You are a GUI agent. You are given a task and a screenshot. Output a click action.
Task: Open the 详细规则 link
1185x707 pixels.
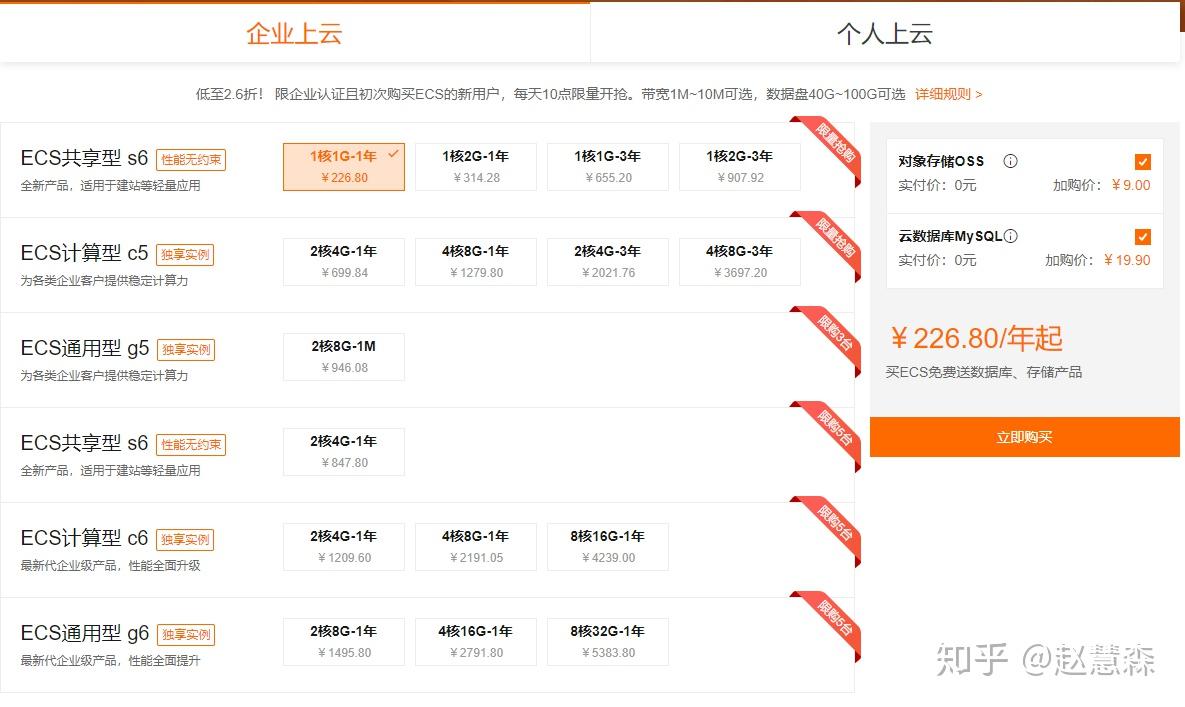click(x=948, y=94)
